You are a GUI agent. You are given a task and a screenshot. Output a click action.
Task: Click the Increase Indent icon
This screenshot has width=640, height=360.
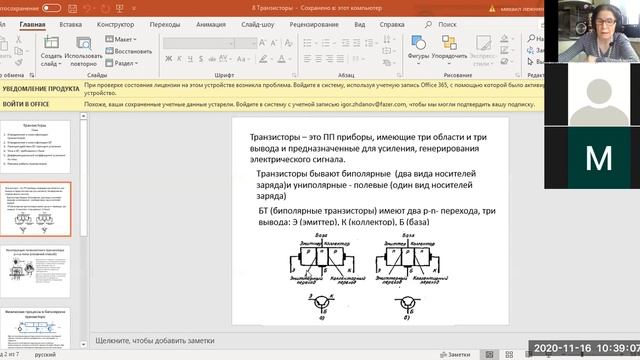[356, 43]
